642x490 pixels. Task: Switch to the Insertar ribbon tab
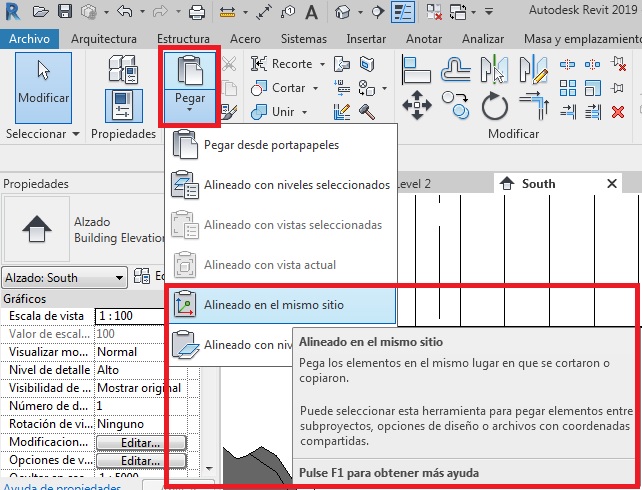pos(365,39)
